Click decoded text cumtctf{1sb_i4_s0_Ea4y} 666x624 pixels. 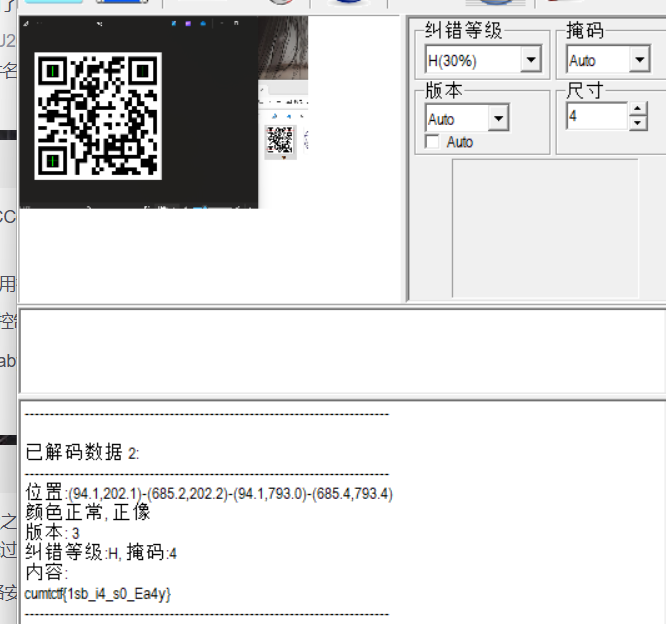point(98,593)
